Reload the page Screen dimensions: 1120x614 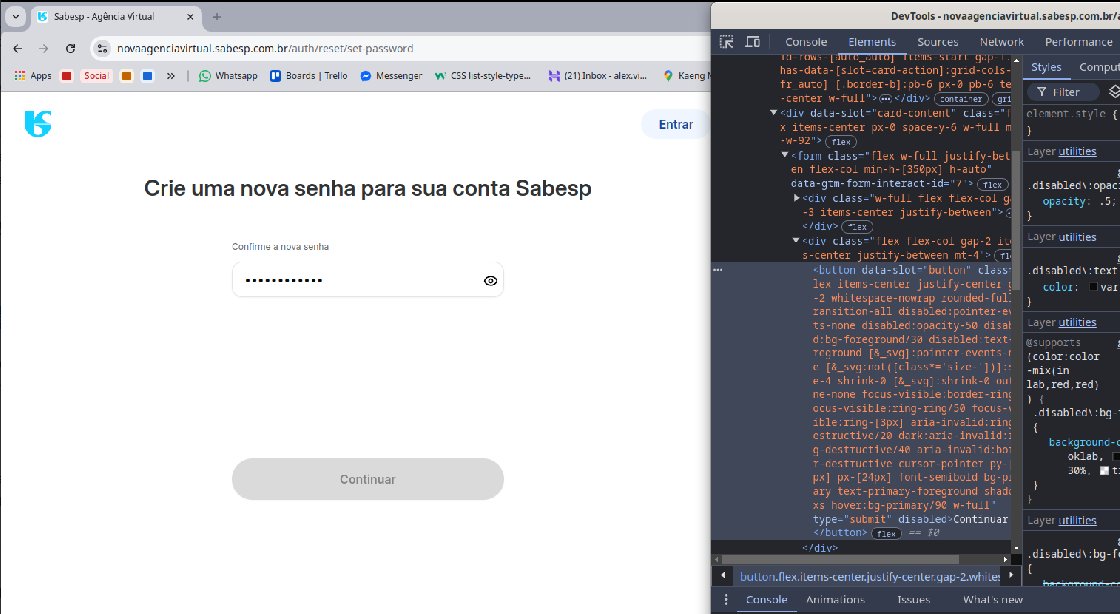tap(70, 49)
